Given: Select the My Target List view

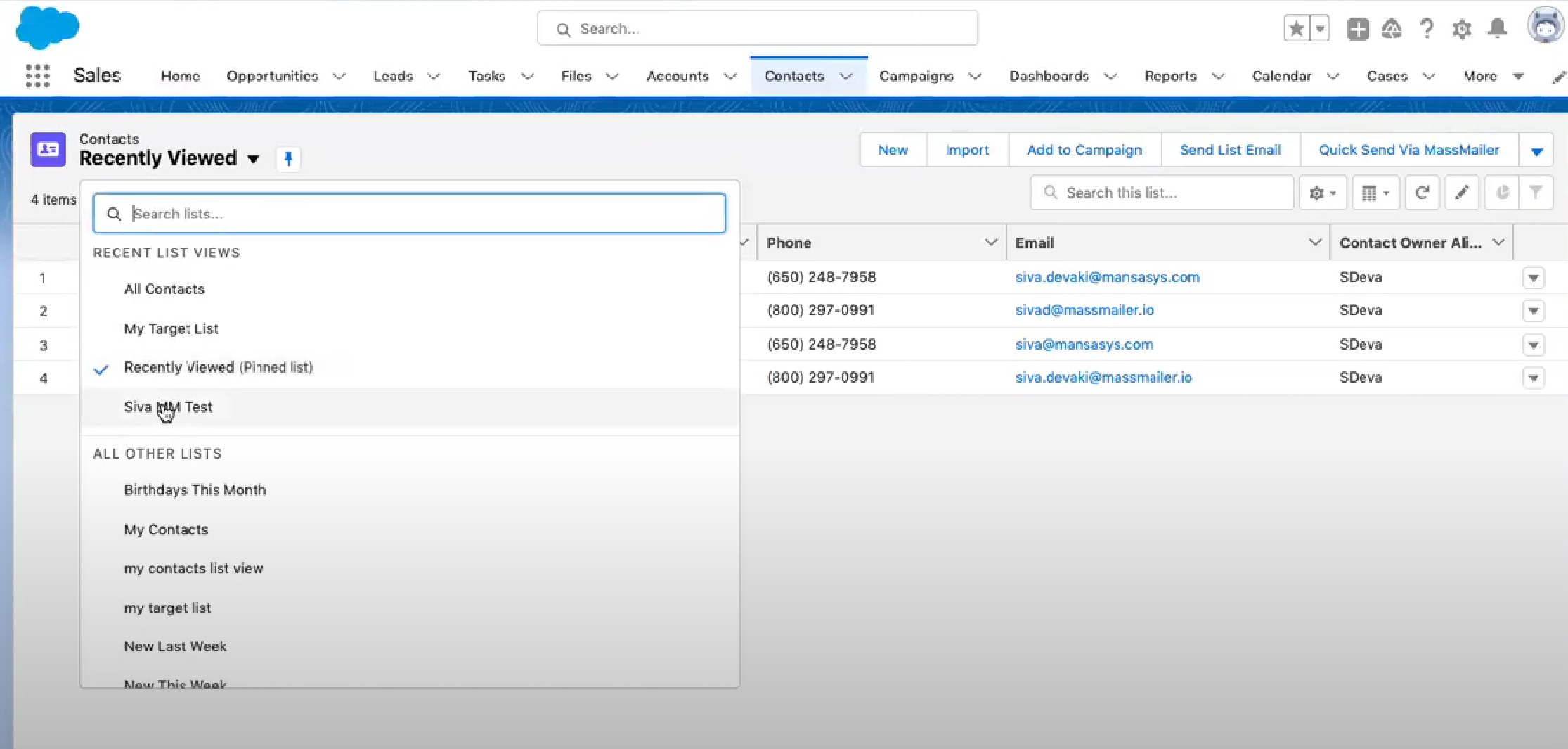Looking at the screenshot, I should coord(409,328).
